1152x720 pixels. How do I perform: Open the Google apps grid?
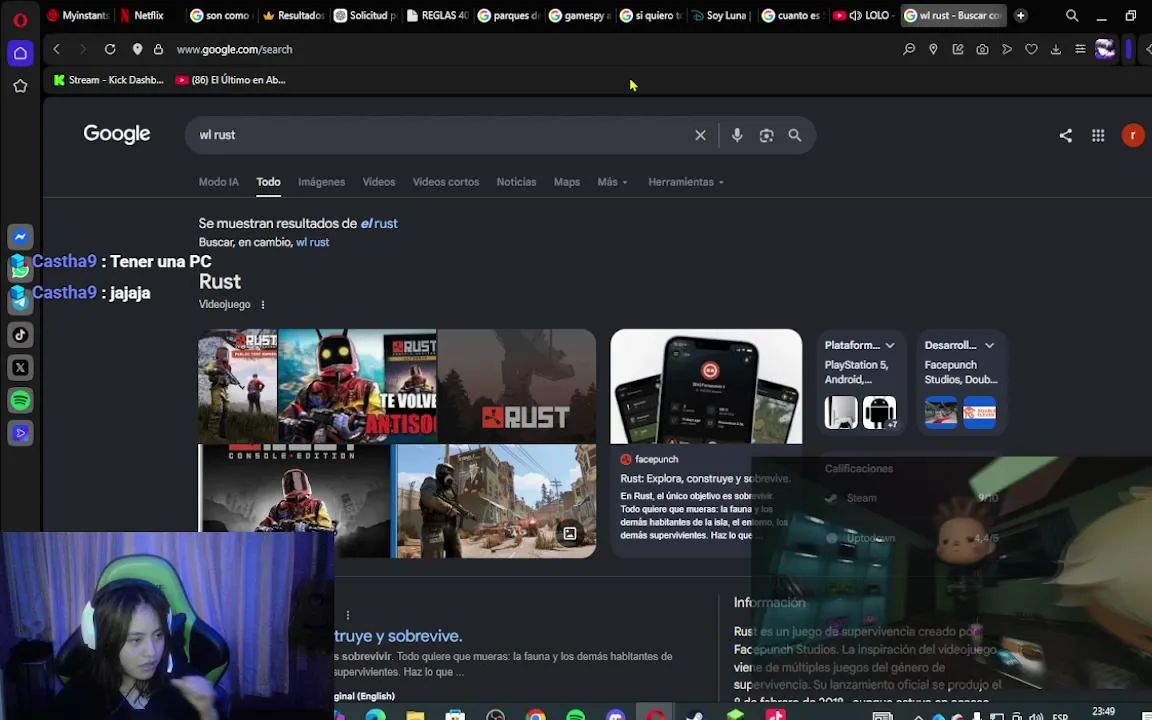pyautogui.click(x=1098, y=135)
